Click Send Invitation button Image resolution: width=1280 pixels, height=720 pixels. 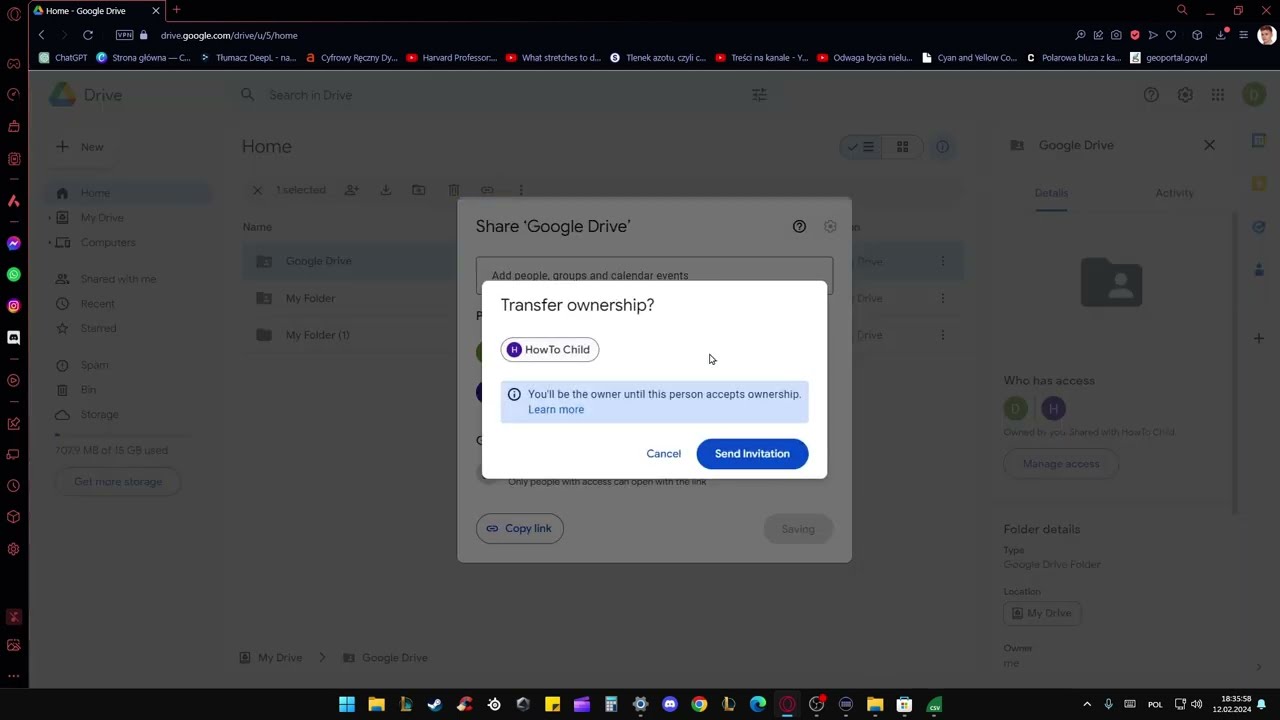pos(752,453)
